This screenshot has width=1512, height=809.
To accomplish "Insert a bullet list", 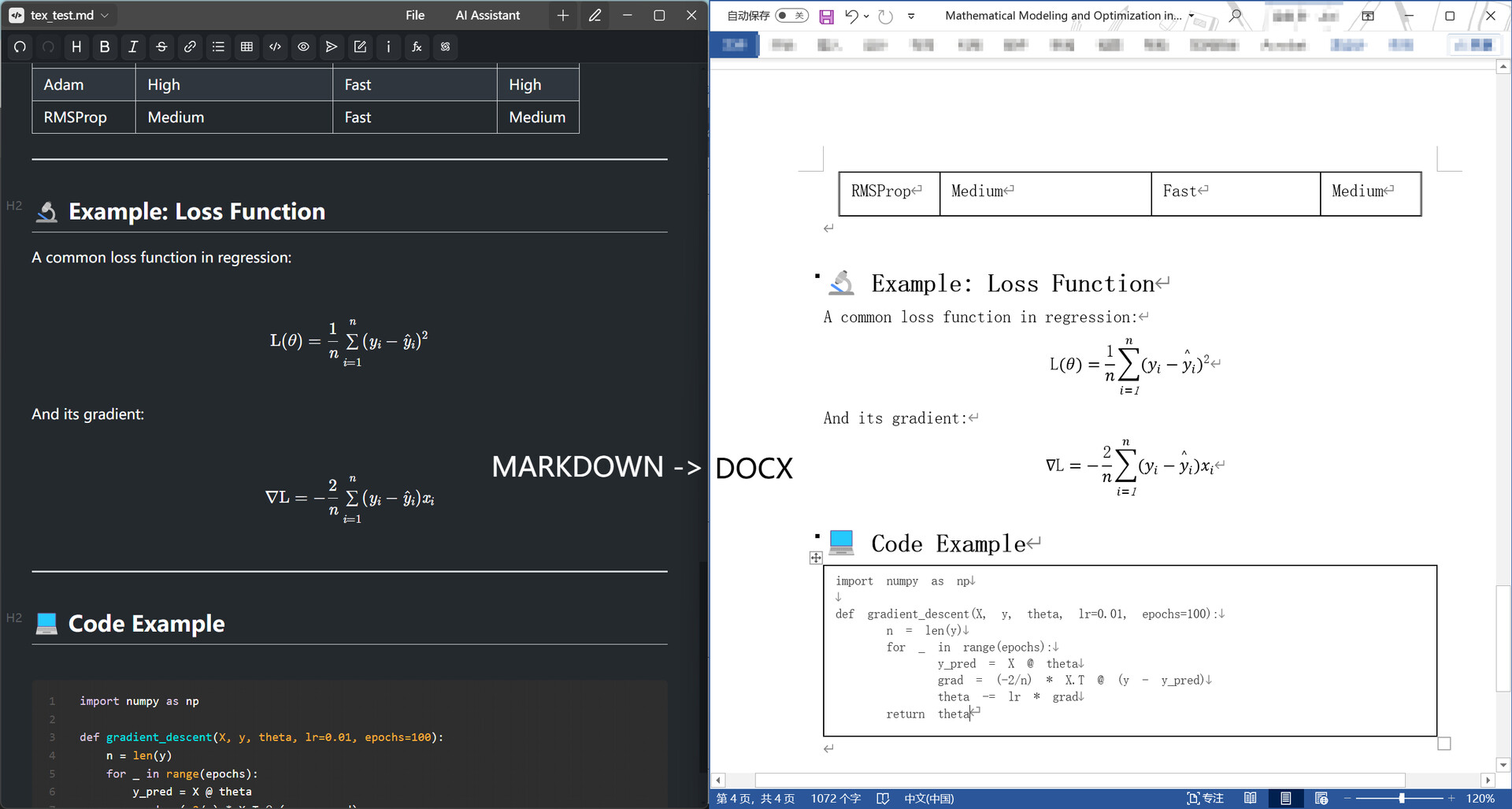I will tap(218, 47).
